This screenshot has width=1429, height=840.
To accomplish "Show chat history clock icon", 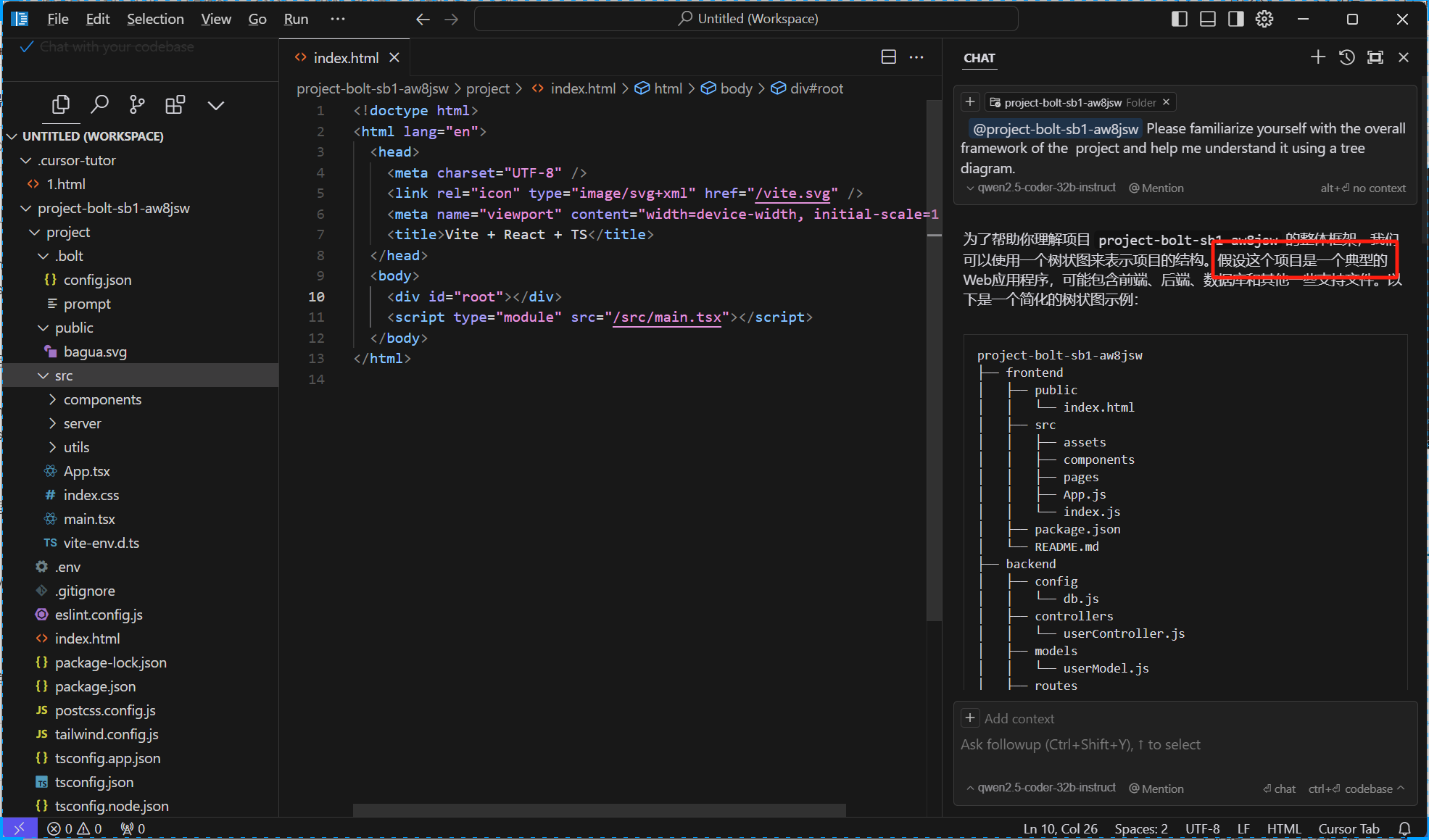I will point(1346,57).
